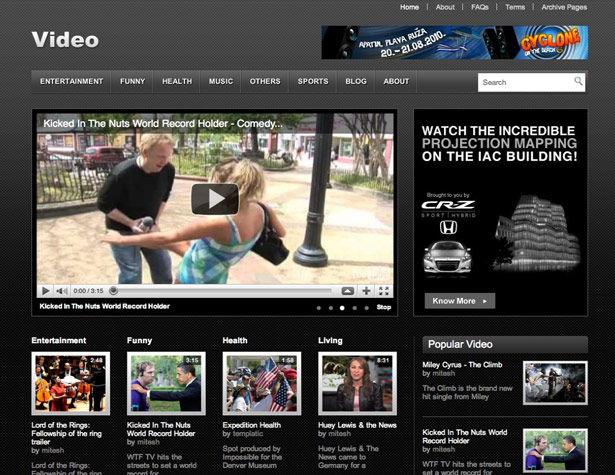The height and width of the screenshot is (475, 615).
Task: Open the Music navigation item
Action: pyautogui.click(x=221, y=81)
